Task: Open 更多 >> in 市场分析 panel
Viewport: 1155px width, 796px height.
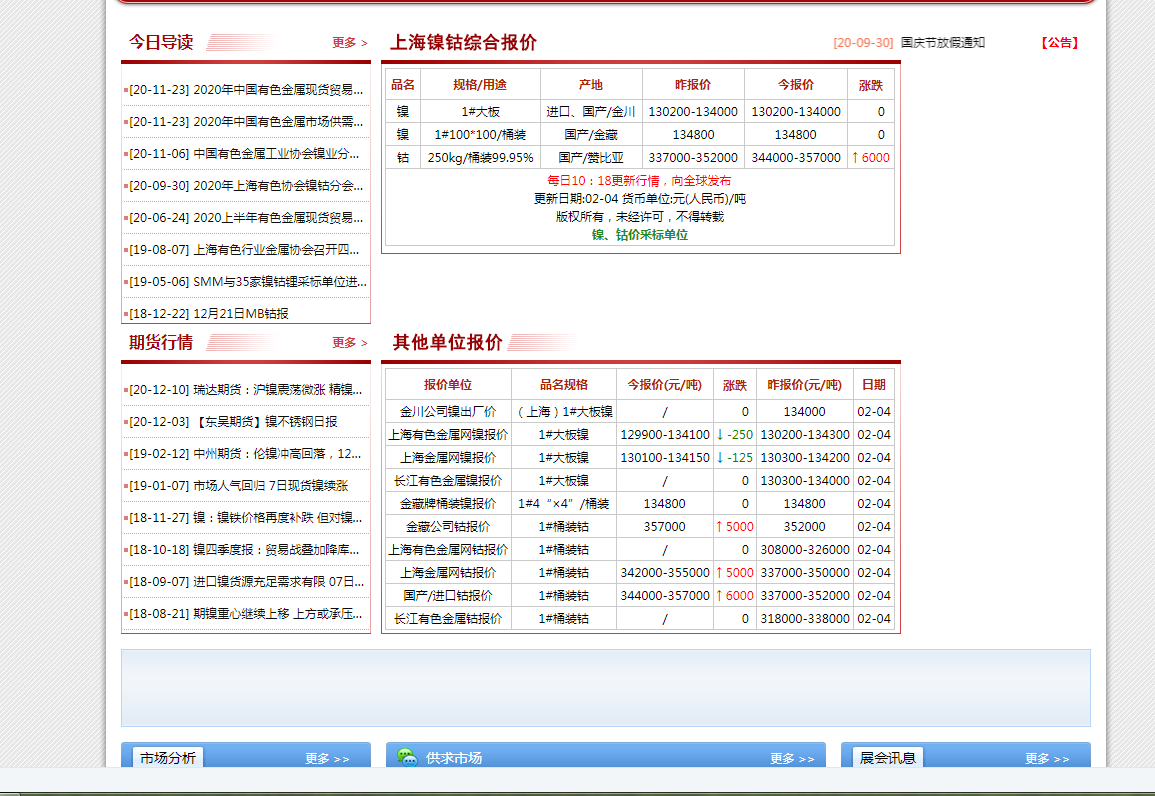Action: (x=327, y=758)
